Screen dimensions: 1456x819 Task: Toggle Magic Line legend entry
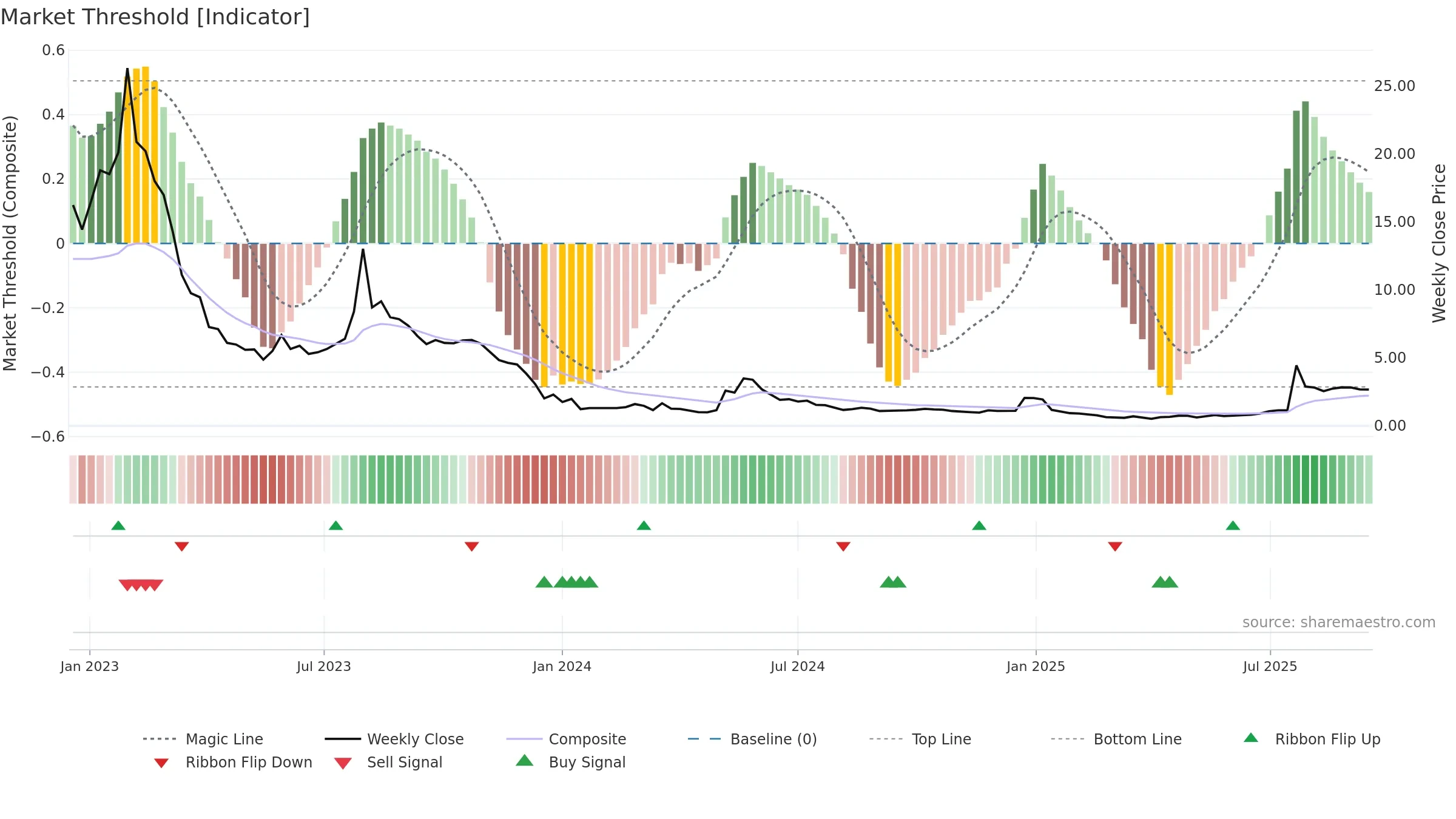pos(203,739)
